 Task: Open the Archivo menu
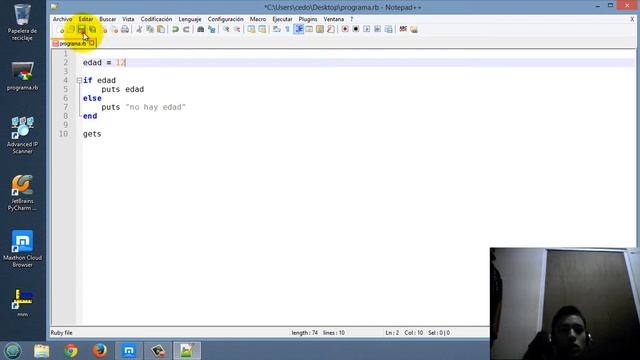click(x=62, y=19)
